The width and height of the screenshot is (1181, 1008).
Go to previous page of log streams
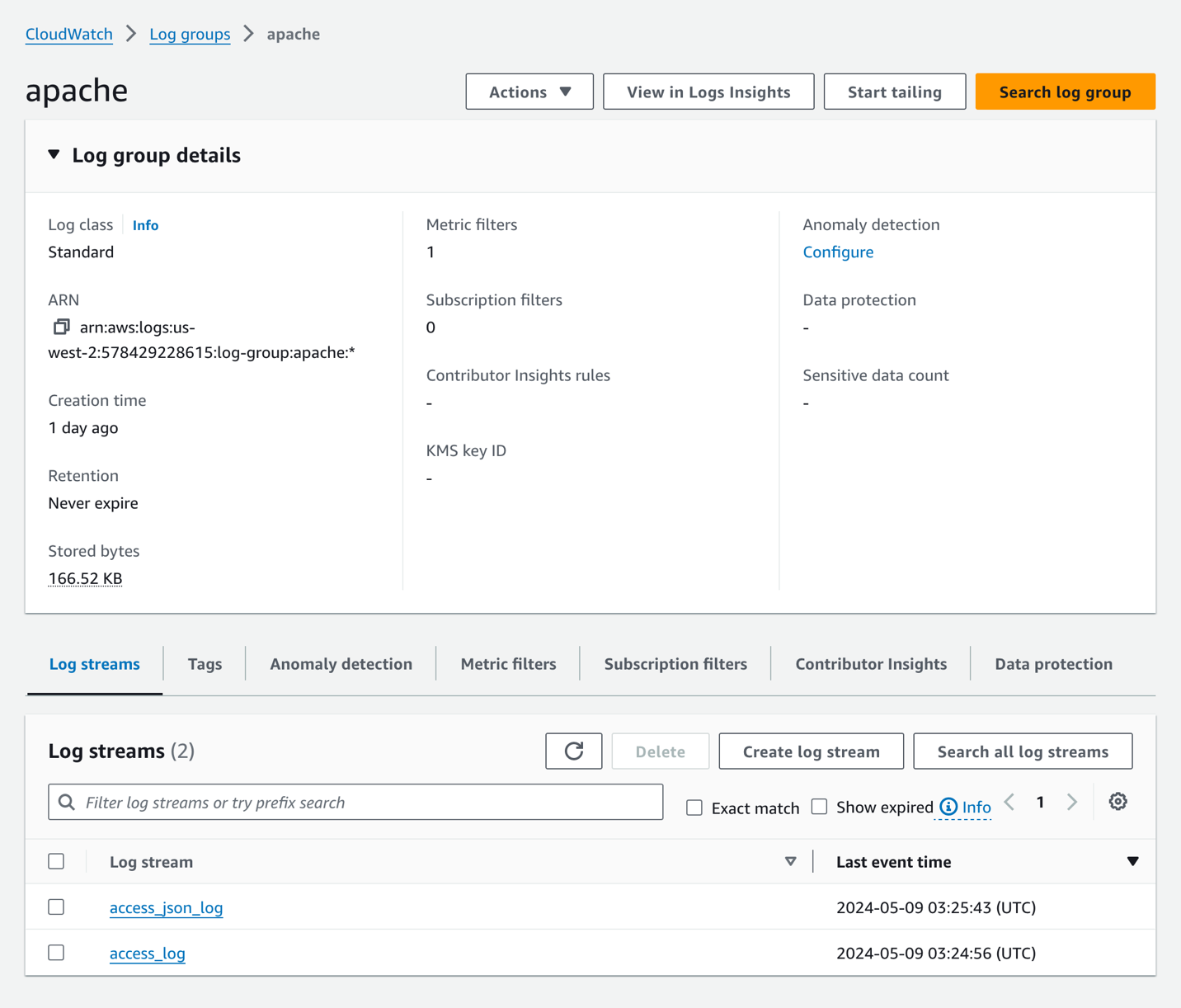1009,802
